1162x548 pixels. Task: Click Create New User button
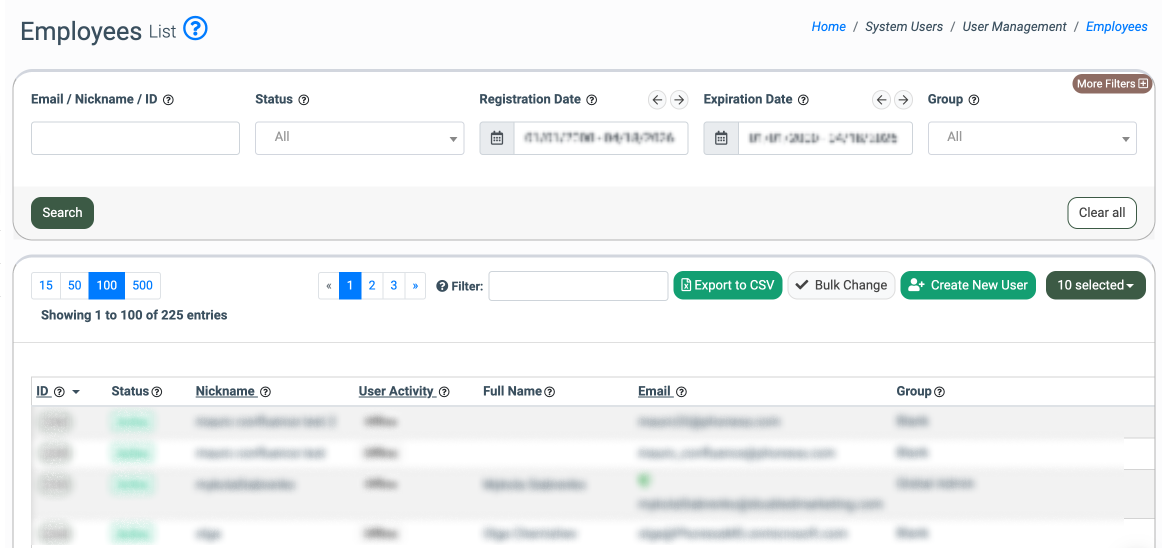coord(968,285)
